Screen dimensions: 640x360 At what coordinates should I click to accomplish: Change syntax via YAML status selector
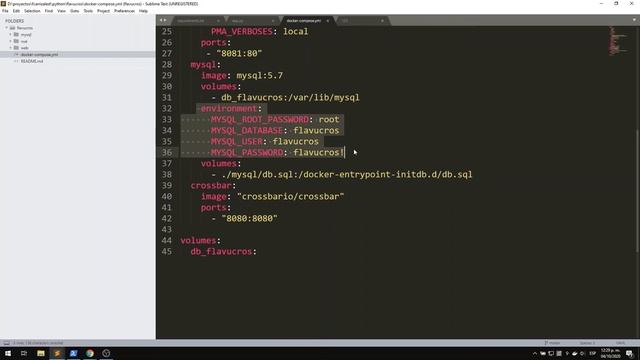pyautogui.click(x=620, y=343)
